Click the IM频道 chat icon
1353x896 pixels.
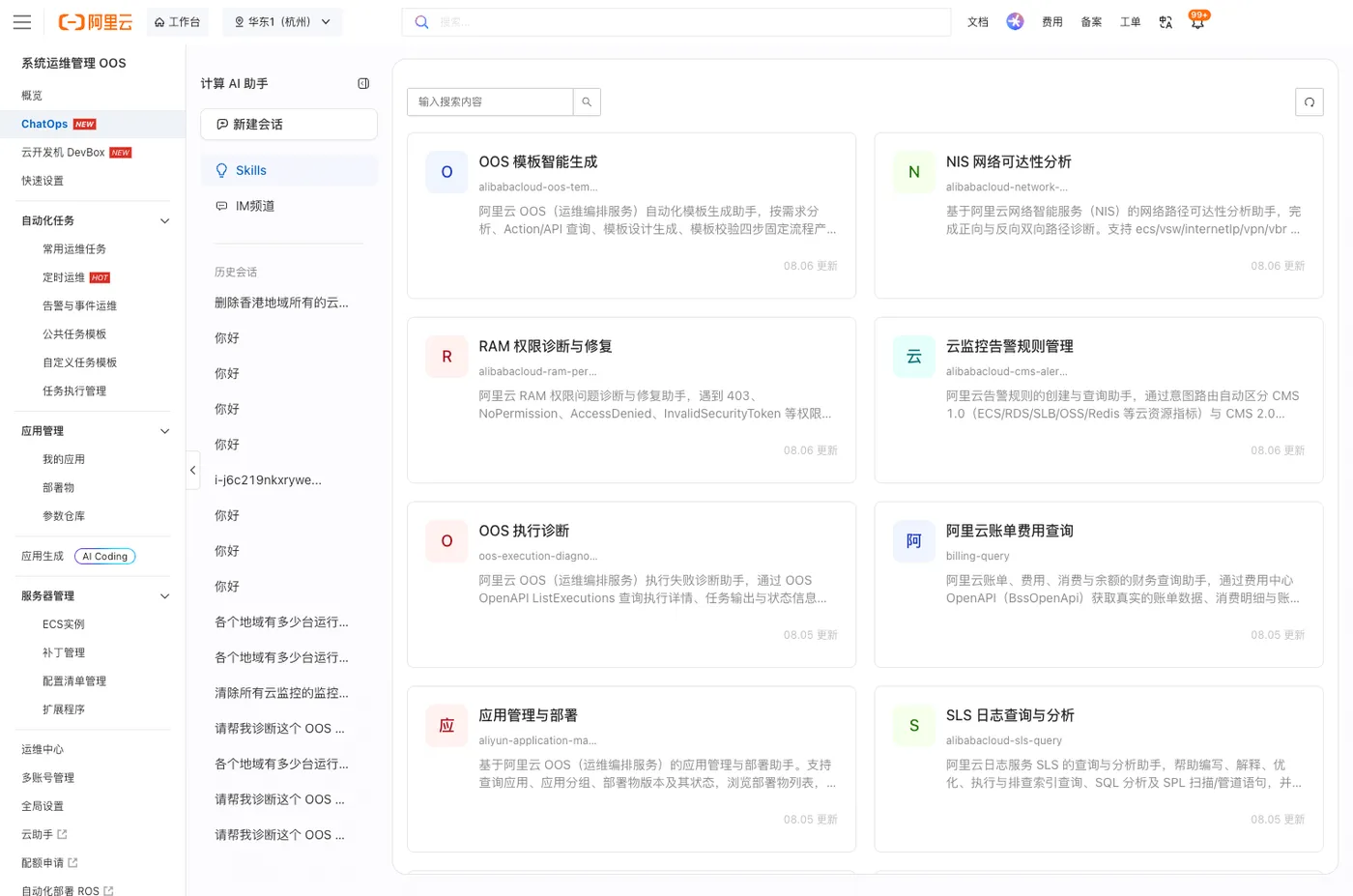click(x=221, y=206)
